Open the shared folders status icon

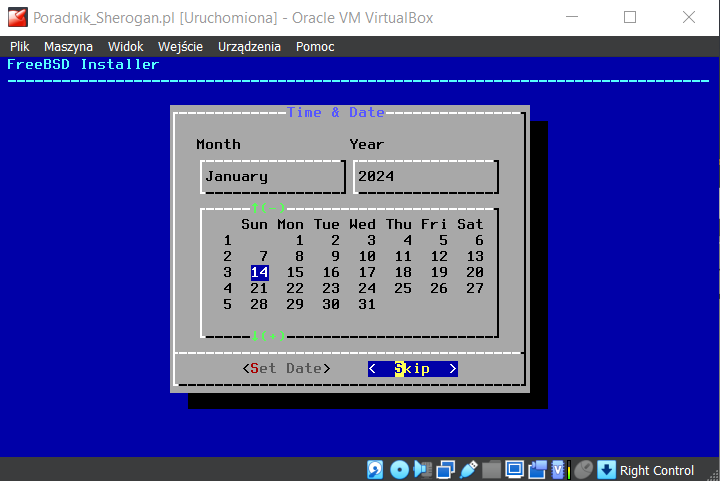[x=491, y=470]
